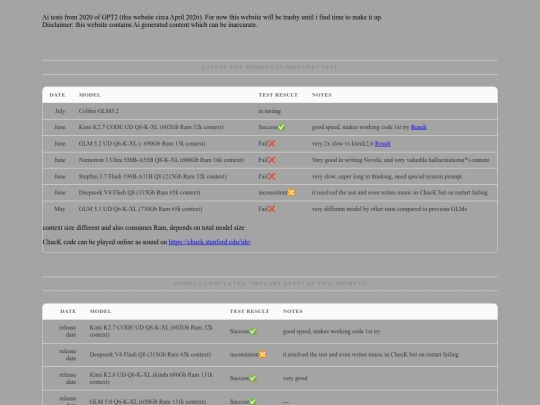Click the inconsistent shuffle icon in top table Deepseek row
This screenshot has height=405, width=540.
(x=291, y=193)
